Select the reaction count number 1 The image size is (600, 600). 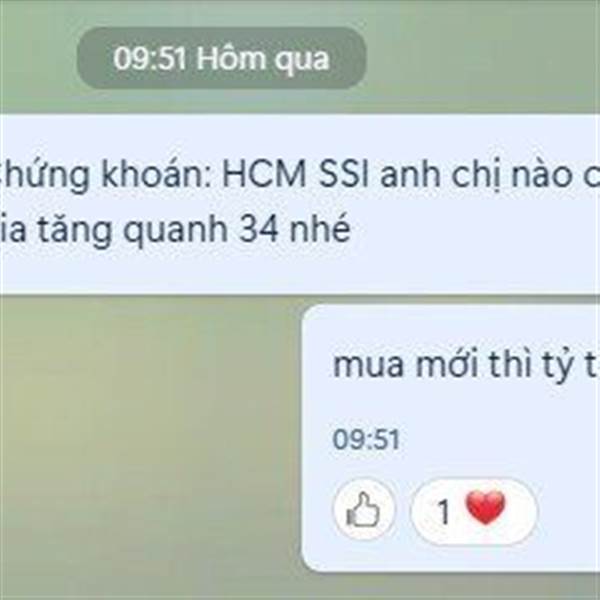pyautogui.click(x=444, y=512)
